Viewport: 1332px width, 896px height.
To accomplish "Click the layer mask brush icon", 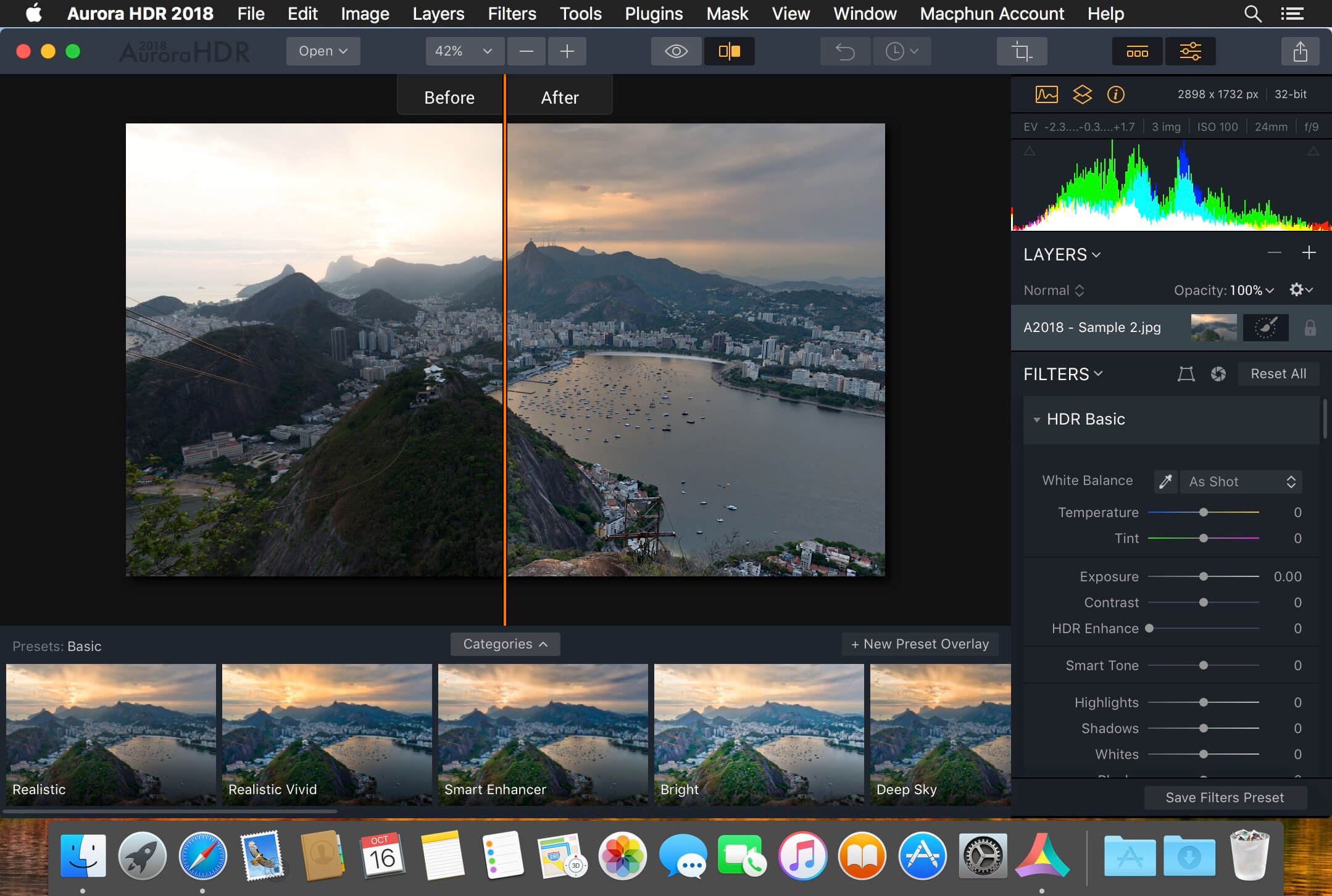I will (1265, 328).
